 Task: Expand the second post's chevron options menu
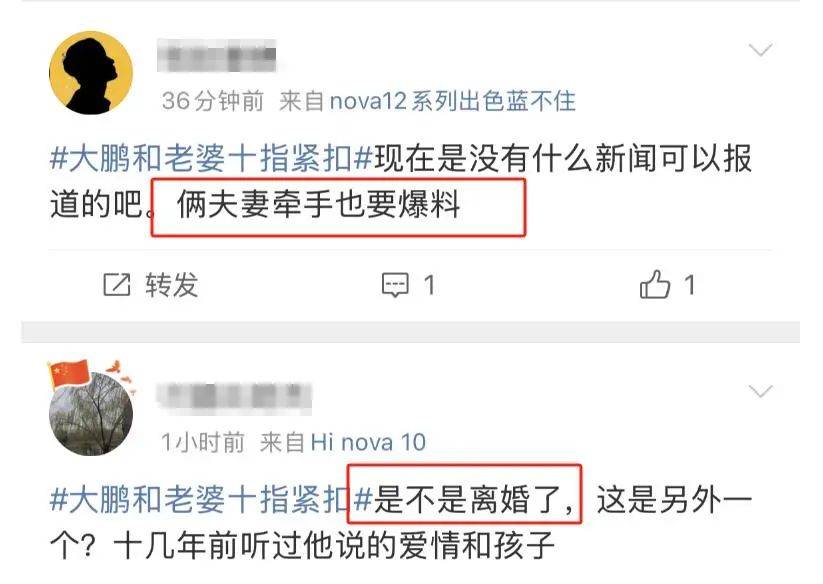(760, 391)
